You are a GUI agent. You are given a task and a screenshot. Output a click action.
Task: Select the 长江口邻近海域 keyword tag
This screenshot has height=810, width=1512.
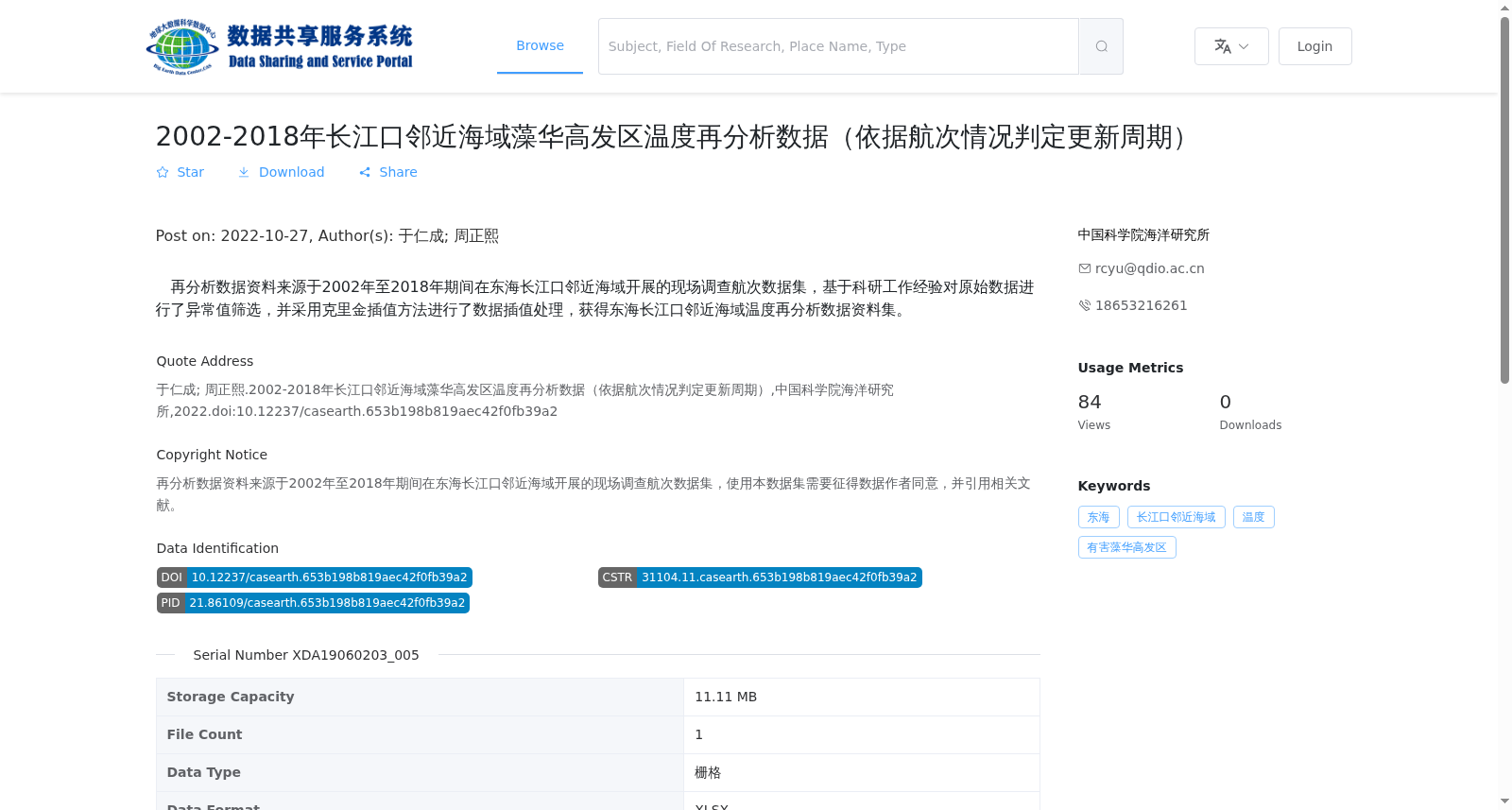point(1177,517)
